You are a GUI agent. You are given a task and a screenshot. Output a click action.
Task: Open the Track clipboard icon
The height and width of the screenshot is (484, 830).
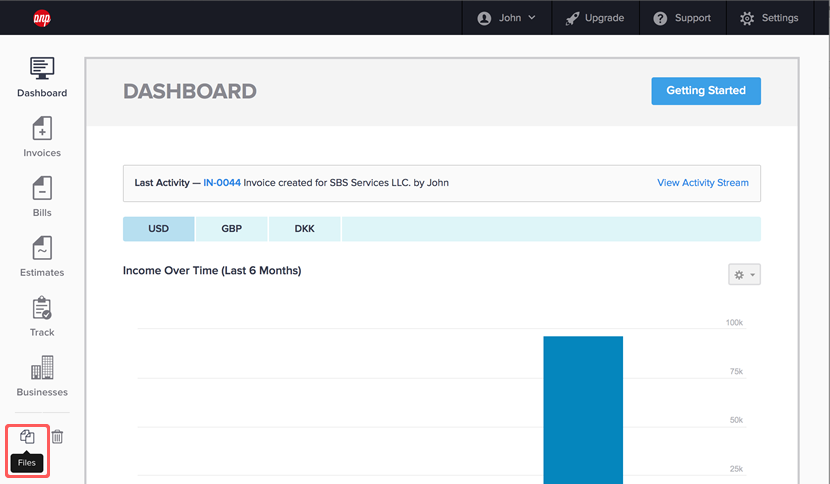tap(42, 308)
